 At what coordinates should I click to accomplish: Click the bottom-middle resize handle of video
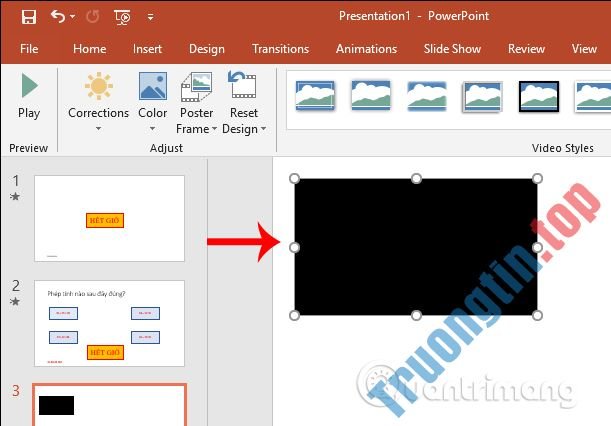click(416, 315)
